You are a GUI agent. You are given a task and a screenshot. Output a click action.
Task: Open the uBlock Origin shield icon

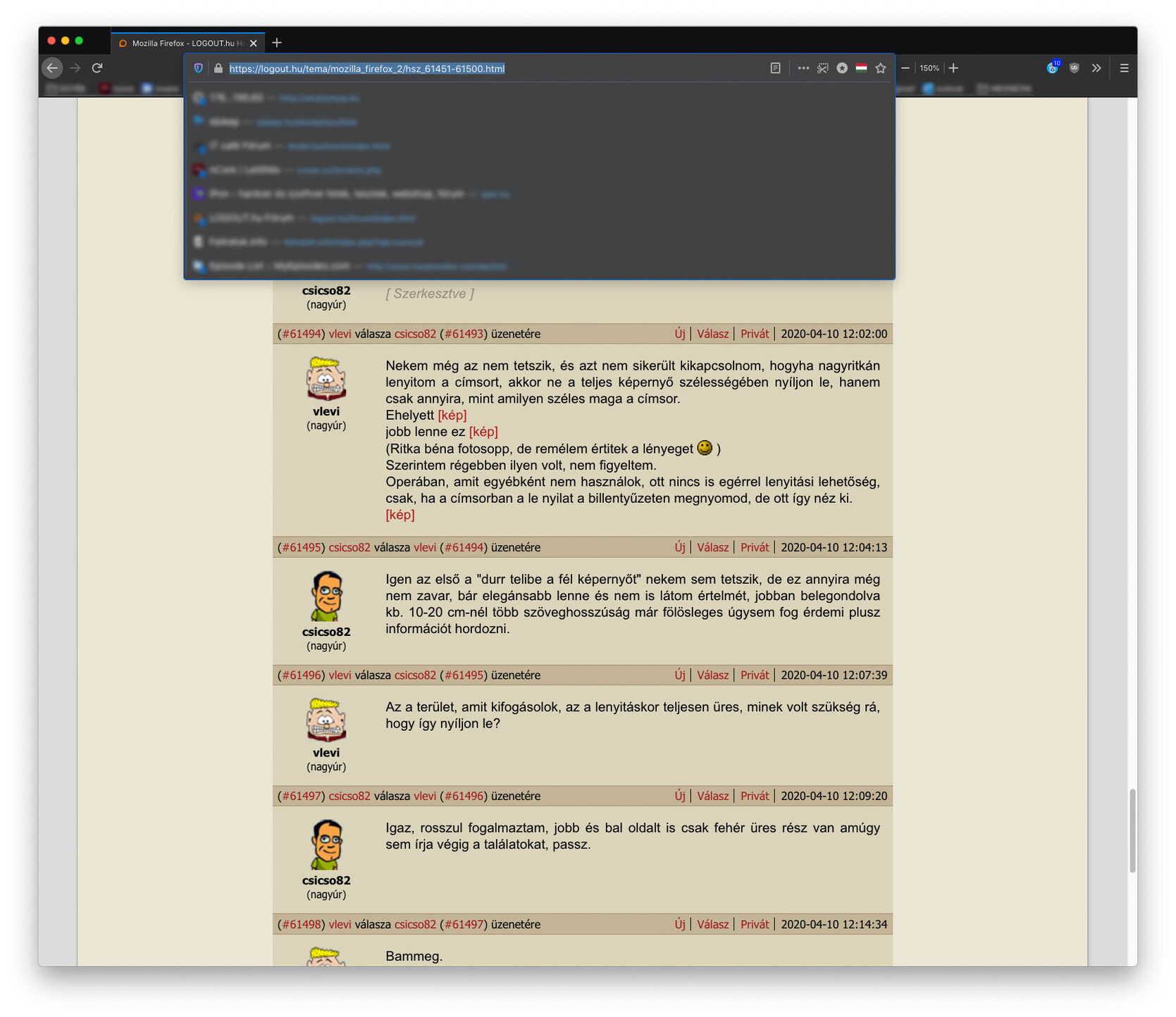[x=1075, y=68]
